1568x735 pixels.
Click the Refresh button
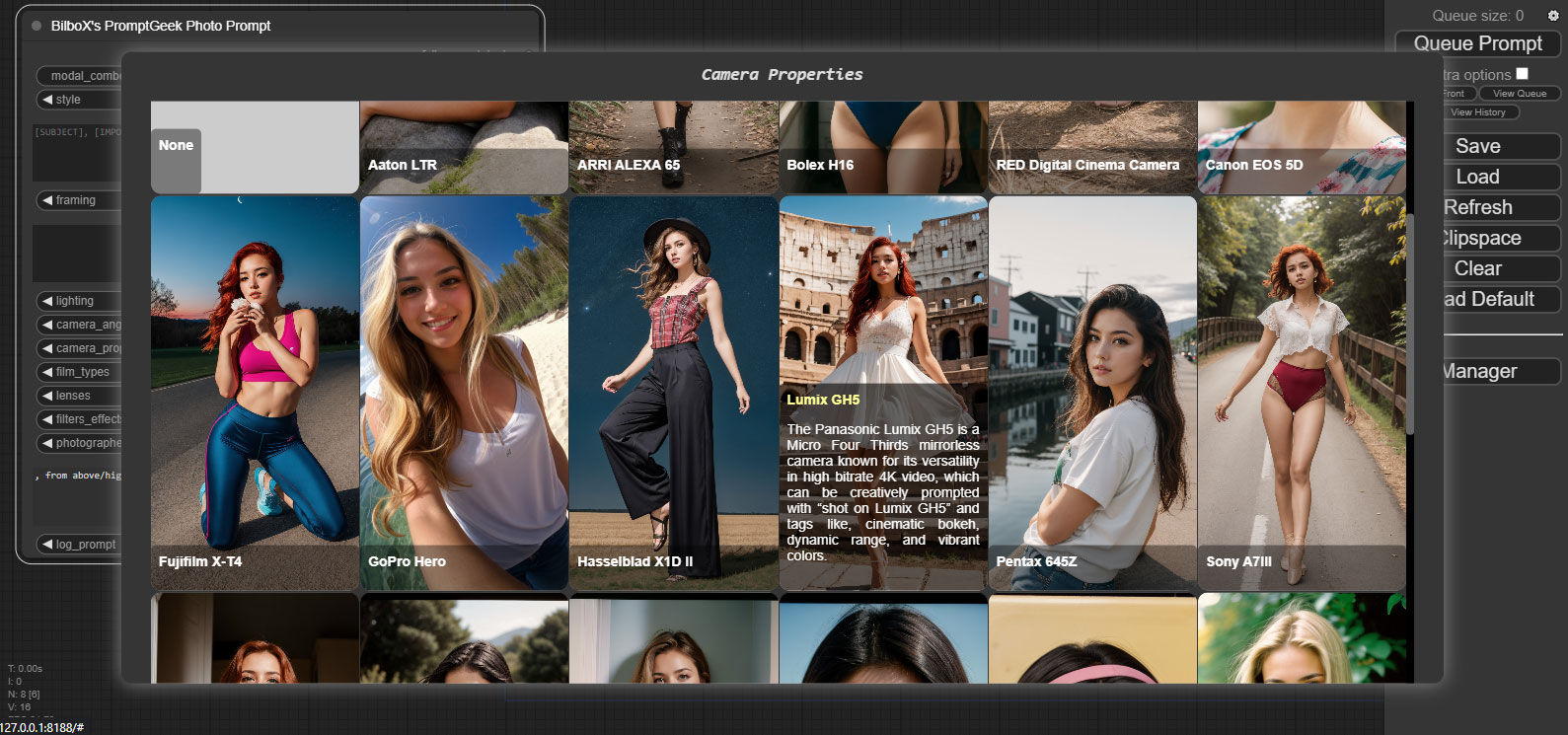[x=1501, y=207]
